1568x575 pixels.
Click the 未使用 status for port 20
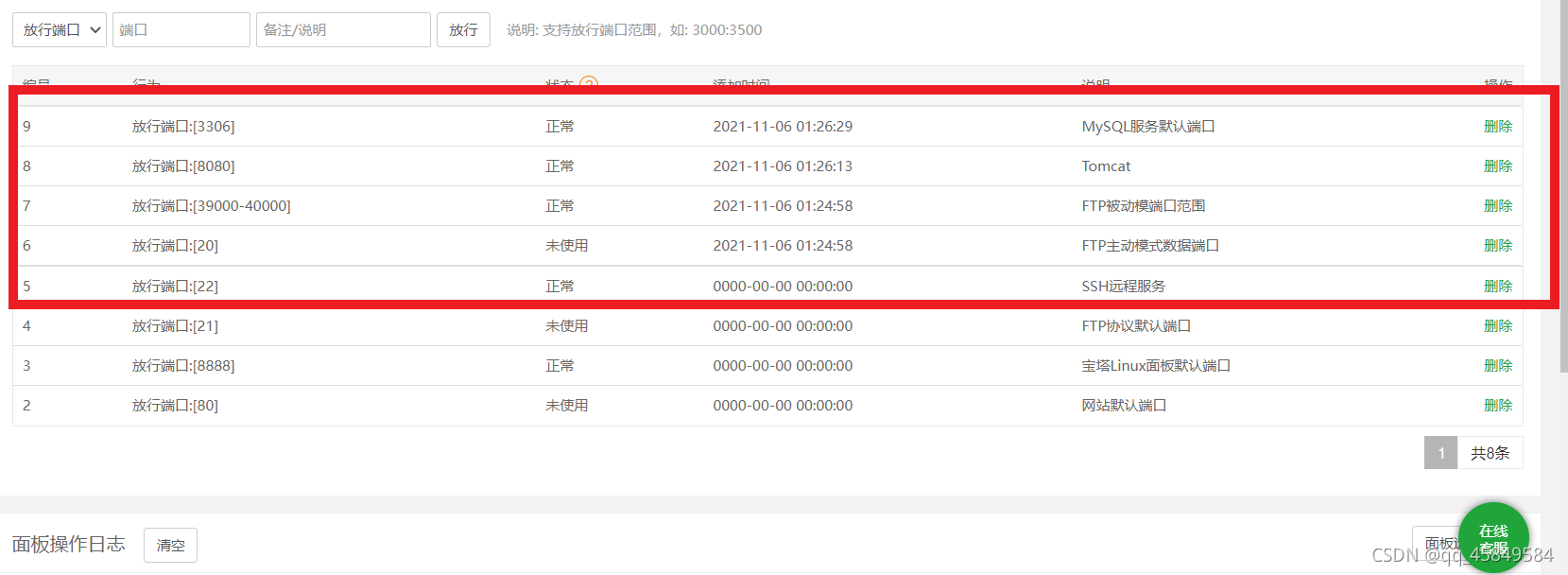click(x=566, y=245)
